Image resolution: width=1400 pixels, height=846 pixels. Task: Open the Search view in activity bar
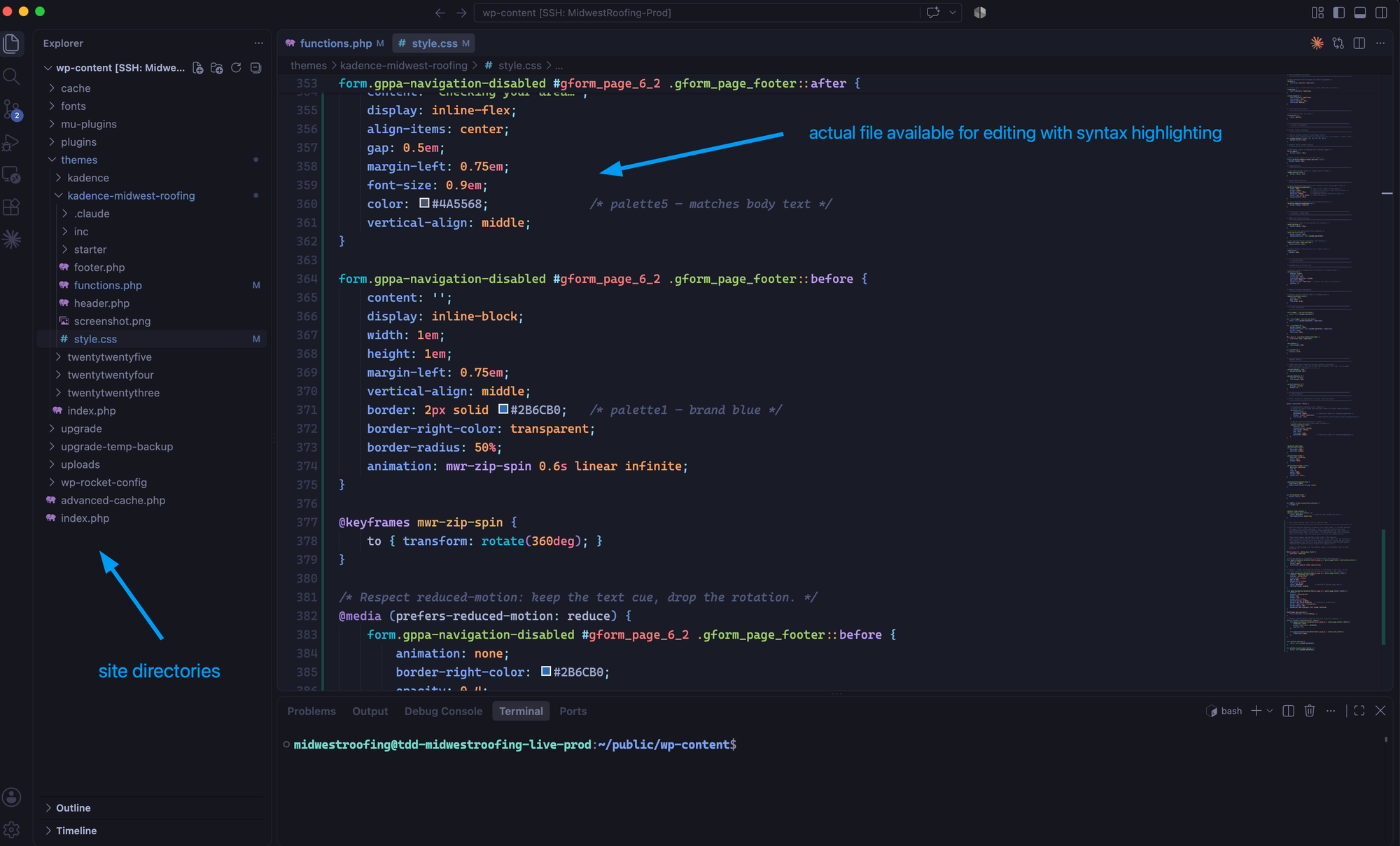(x=11, y=76)
